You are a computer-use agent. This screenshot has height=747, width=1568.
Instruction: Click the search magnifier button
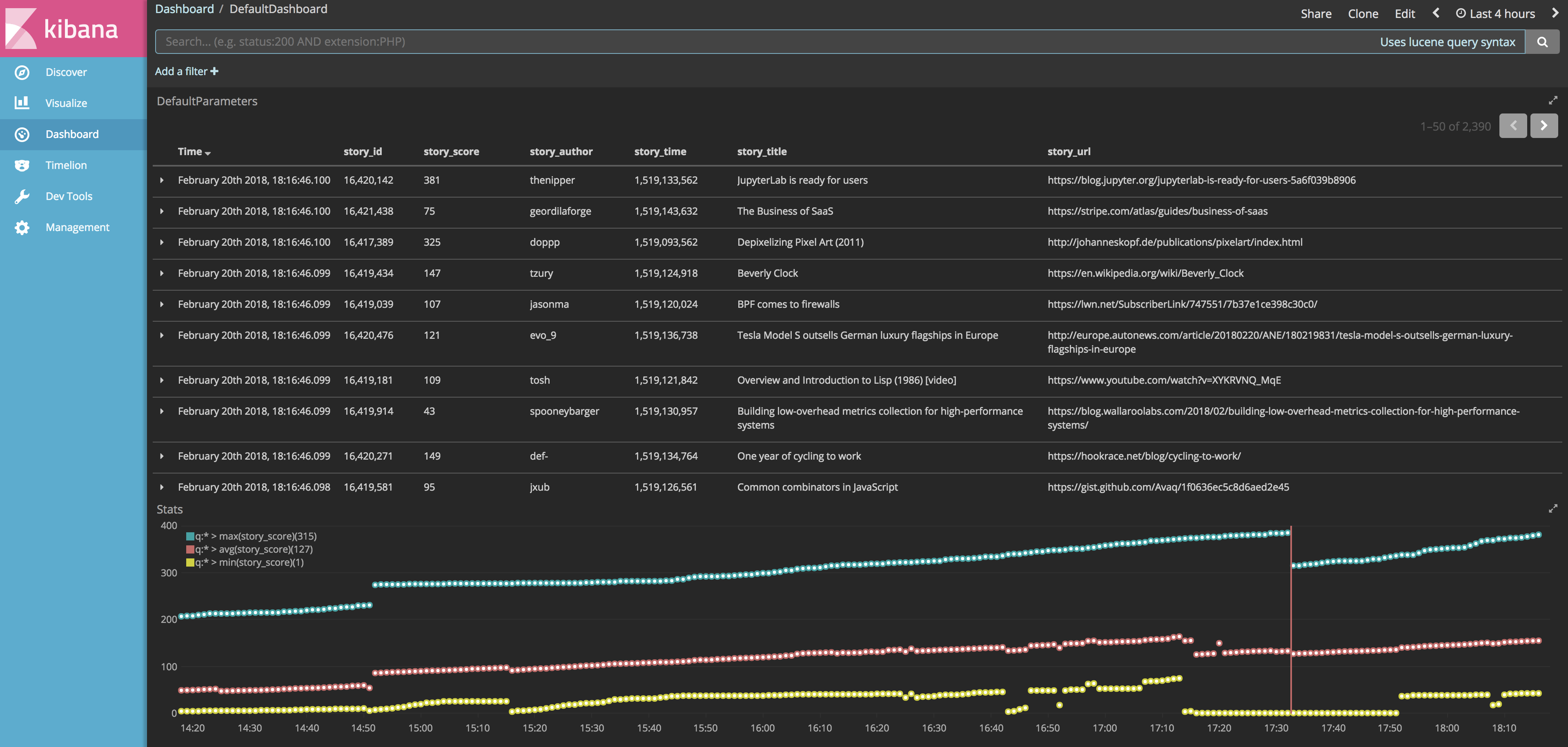pos(1542,42)
